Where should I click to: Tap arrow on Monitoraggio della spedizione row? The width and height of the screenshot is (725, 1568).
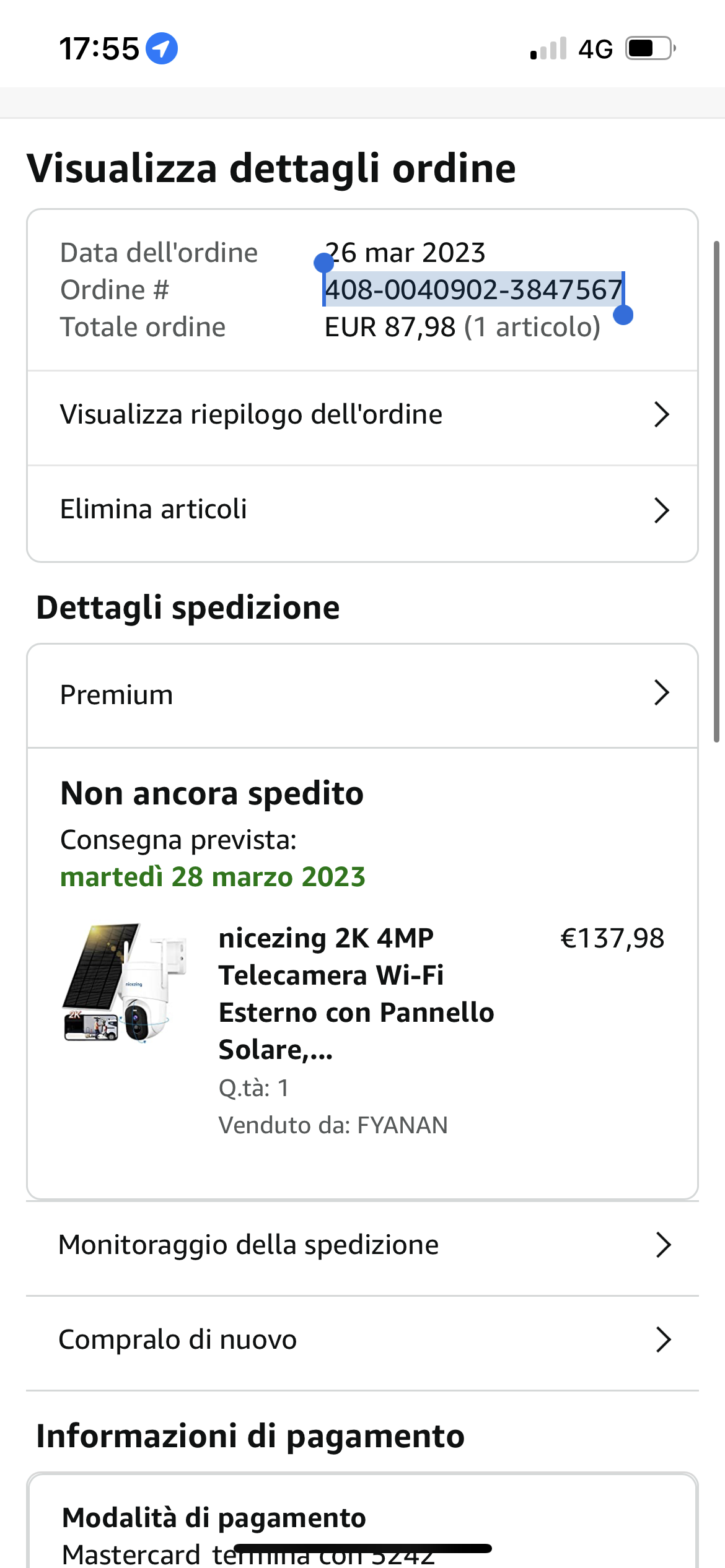coord(663,1245)
